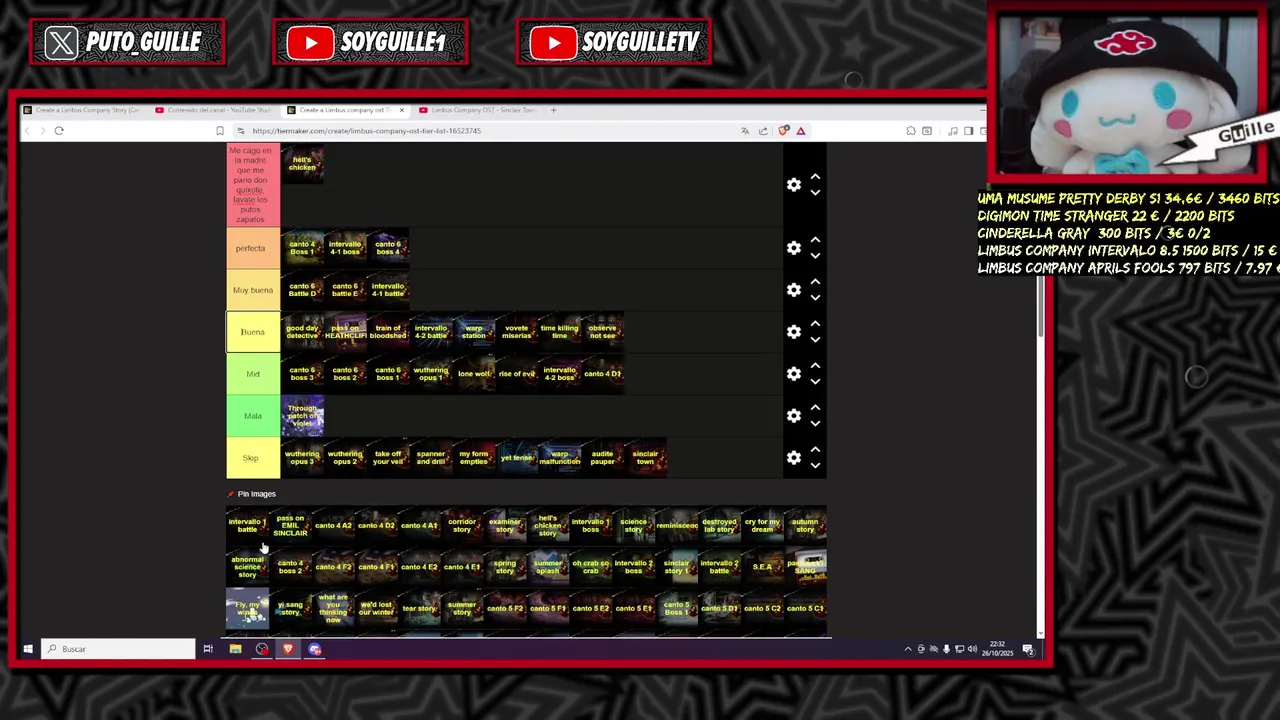This screenshot has height=720, width=1280.
Task: Open settings gear for the Buena tier
Action: tap(794, 332)
